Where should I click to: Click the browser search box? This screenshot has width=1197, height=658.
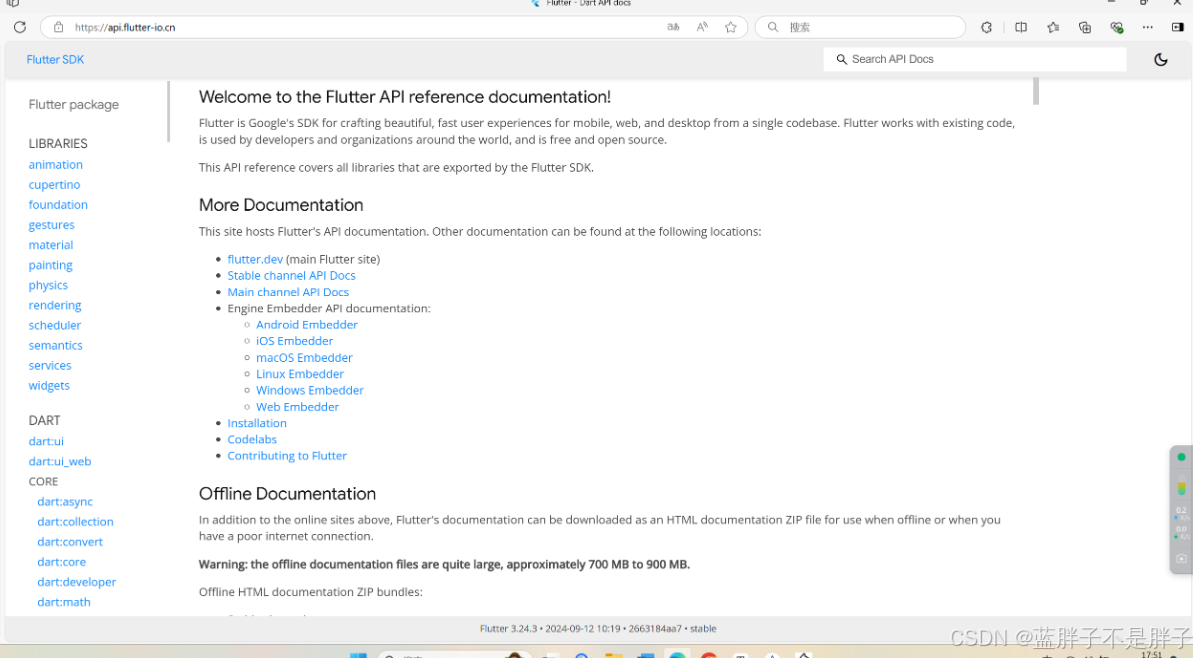861,27
